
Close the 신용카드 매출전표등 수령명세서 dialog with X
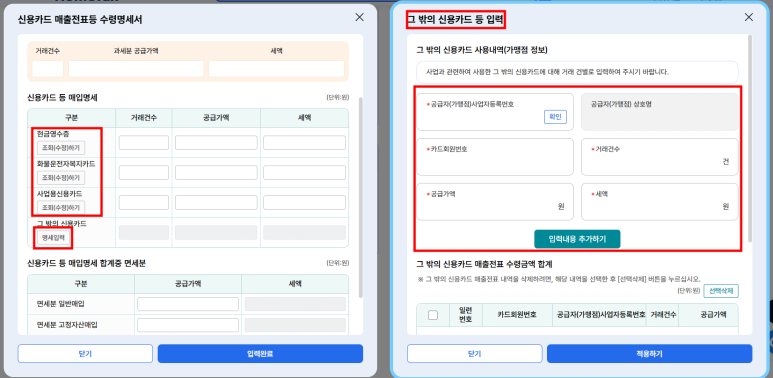pos(359,17)
